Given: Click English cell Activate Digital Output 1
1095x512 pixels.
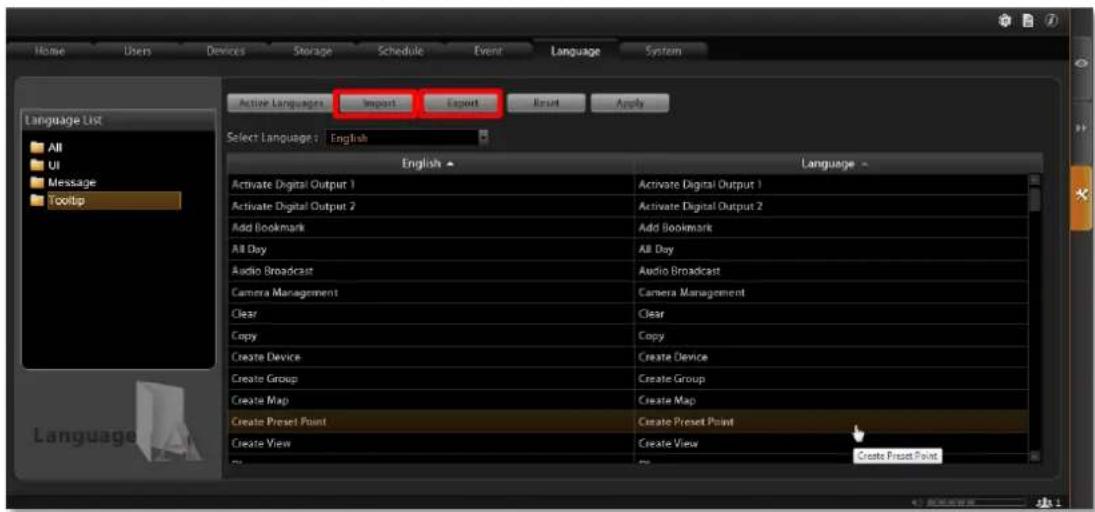Looking at the screenshot, I should [430, 184].
